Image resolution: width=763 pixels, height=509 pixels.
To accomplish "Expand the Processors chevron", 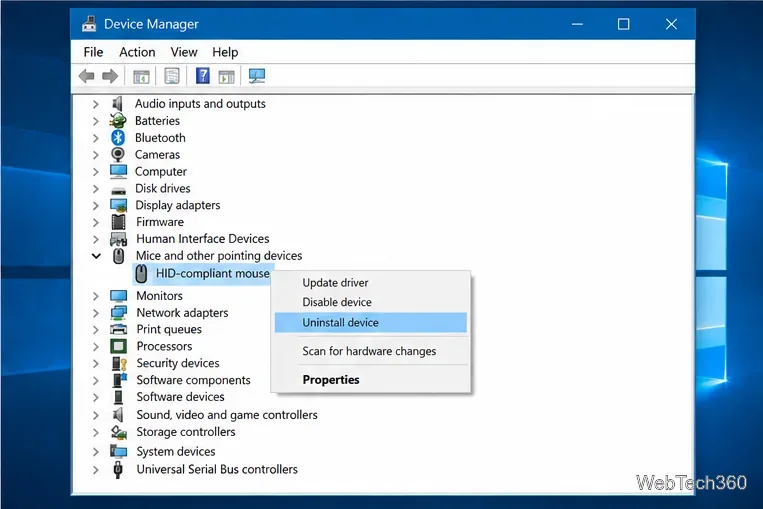I will [x=96, y=347].
